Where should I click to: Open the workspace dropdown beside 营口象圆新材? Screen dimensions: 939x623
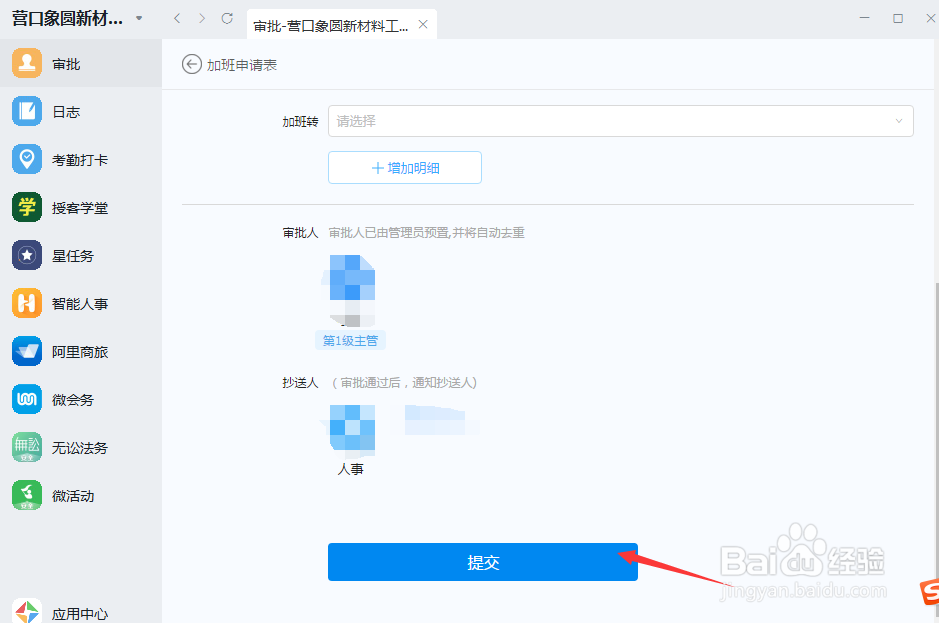[139, 17]
